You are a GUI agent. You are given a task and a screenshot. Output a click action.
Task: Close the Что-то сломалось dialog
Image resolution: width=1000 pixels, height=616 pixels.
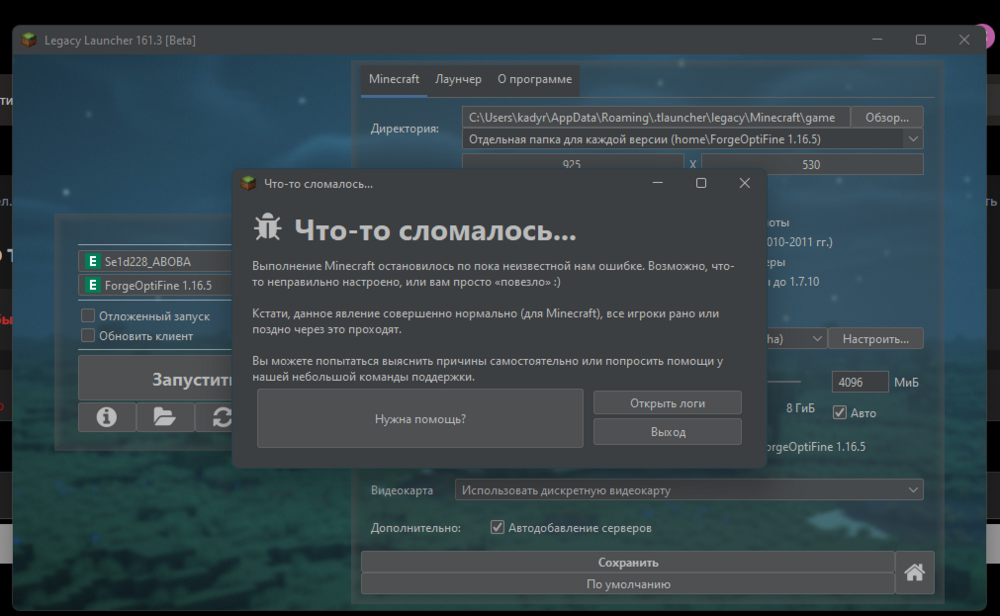[x=744, y=183]
